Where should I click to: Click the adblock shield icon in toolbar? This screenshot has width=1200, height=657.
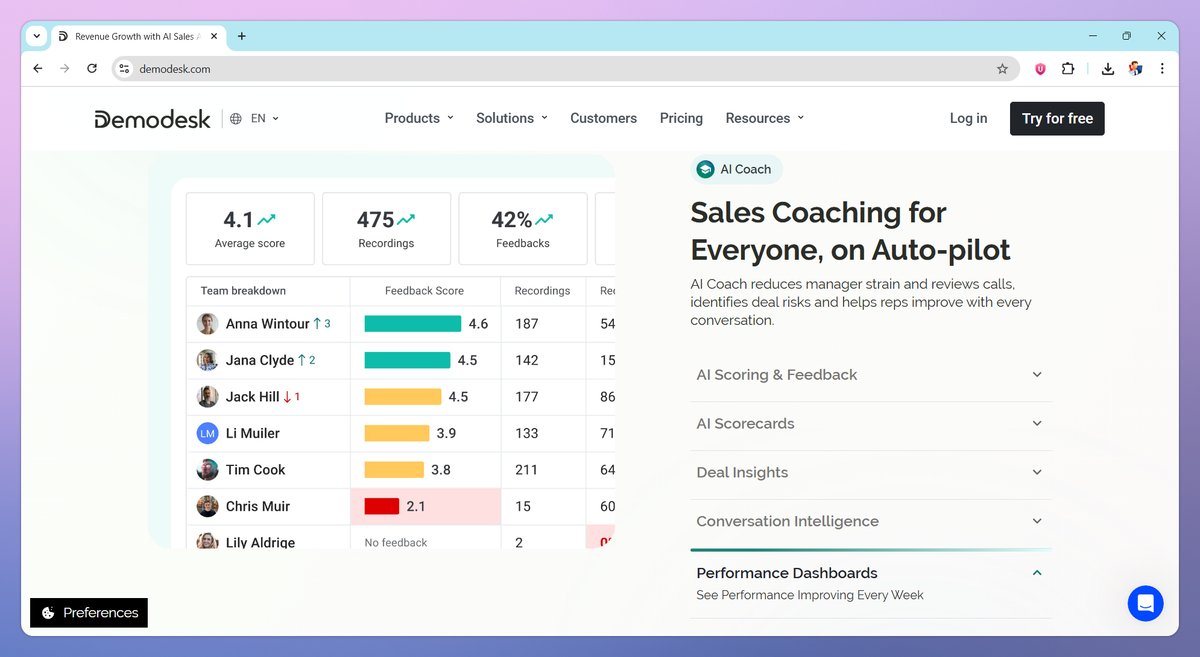[x=1039, y=68]
